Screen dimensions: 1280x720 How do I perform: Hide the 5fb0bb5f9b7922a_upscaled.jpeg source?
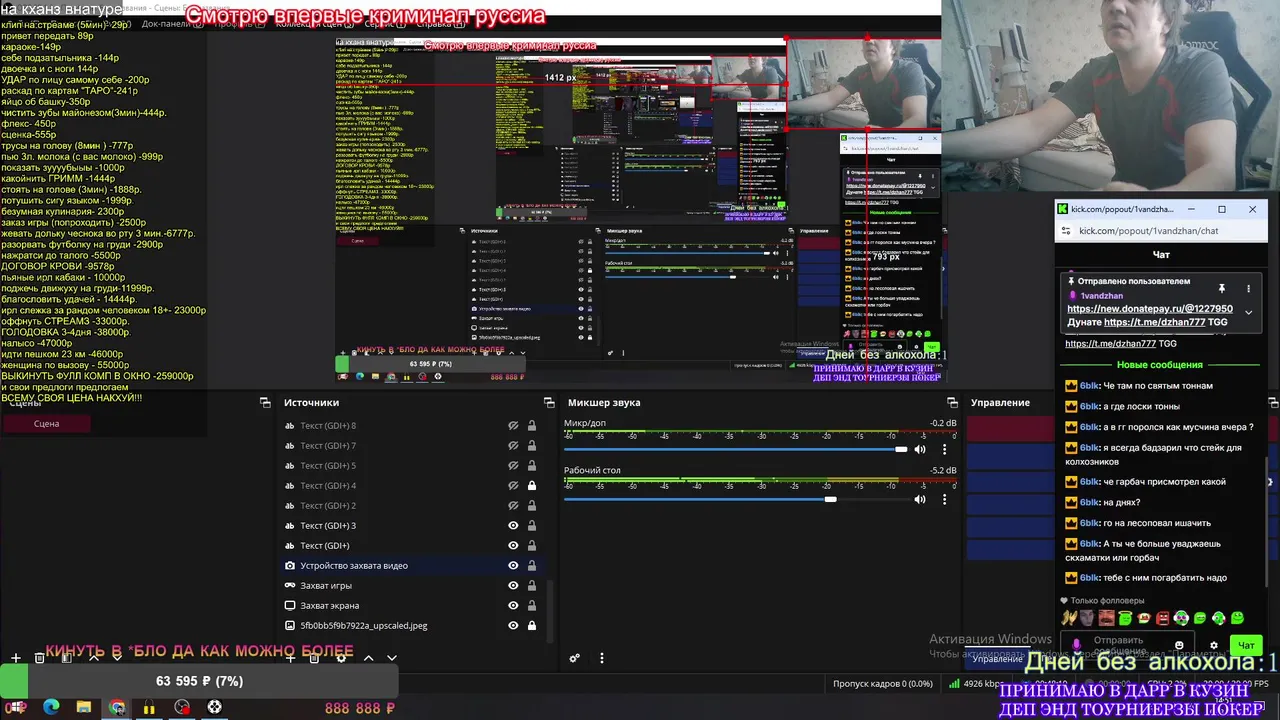(513, 626)
